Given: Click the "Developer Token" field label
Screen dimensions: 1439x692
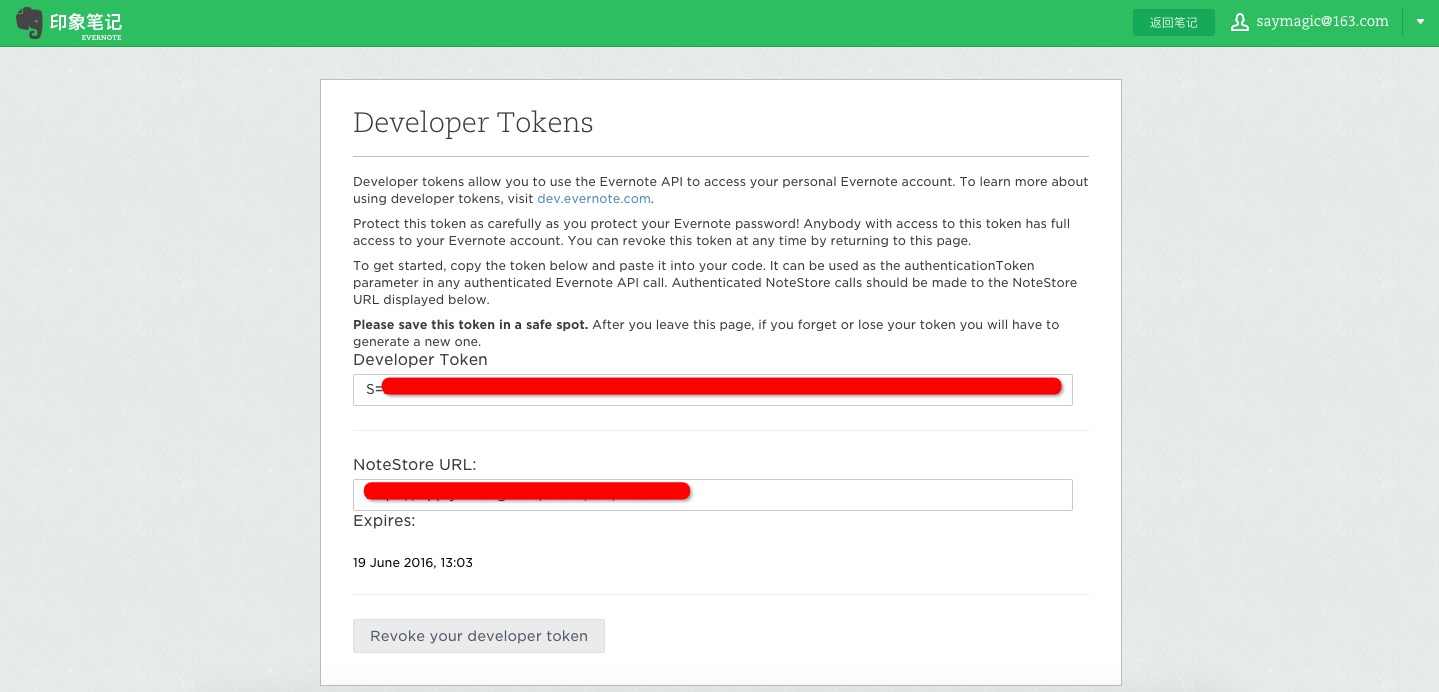Looking at the screenshot, I should (x=420, y=360).
